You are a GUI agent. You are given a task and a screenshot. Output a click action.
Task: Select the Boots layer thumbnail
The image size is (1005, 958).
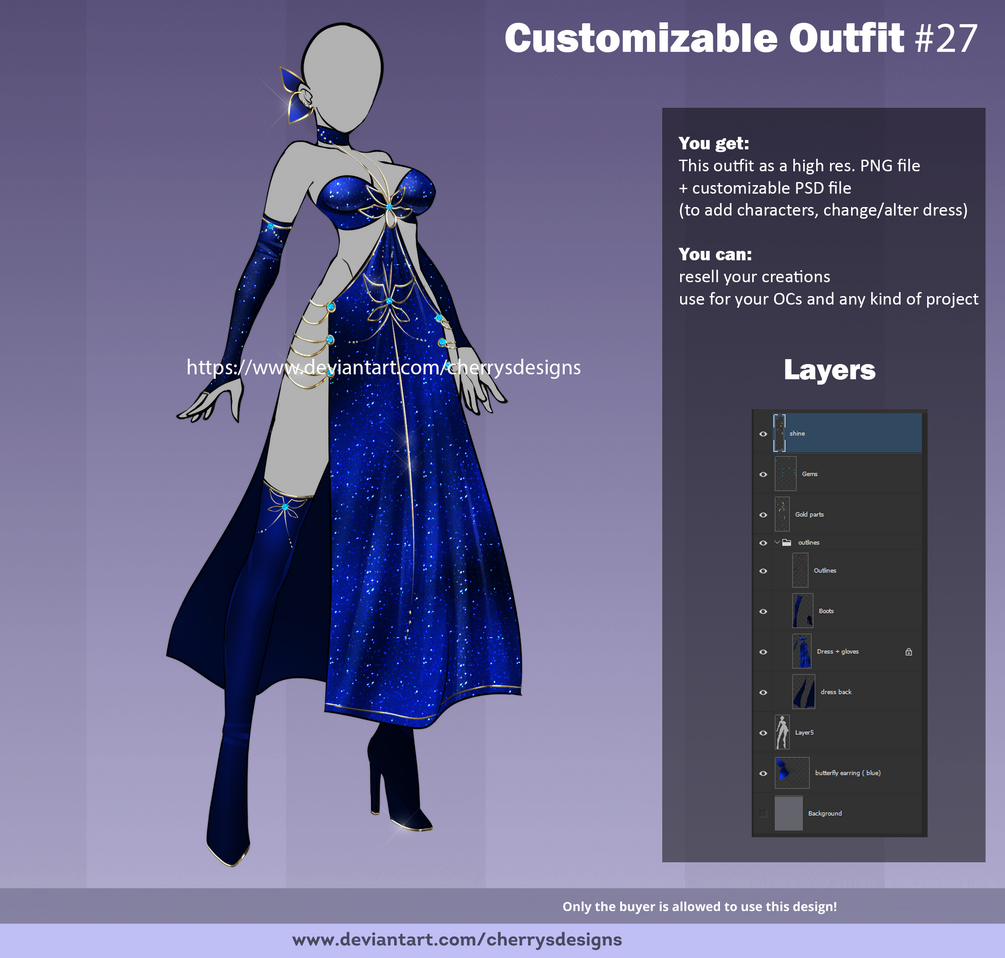[802, 611]
